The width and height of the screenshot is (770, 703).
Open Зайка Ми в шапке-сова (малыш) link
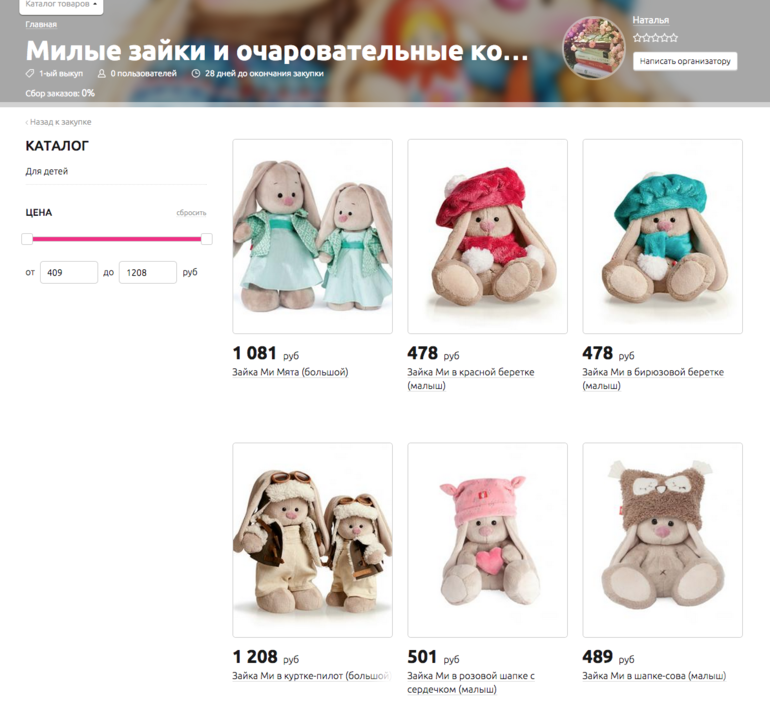(x=654, y=676)
